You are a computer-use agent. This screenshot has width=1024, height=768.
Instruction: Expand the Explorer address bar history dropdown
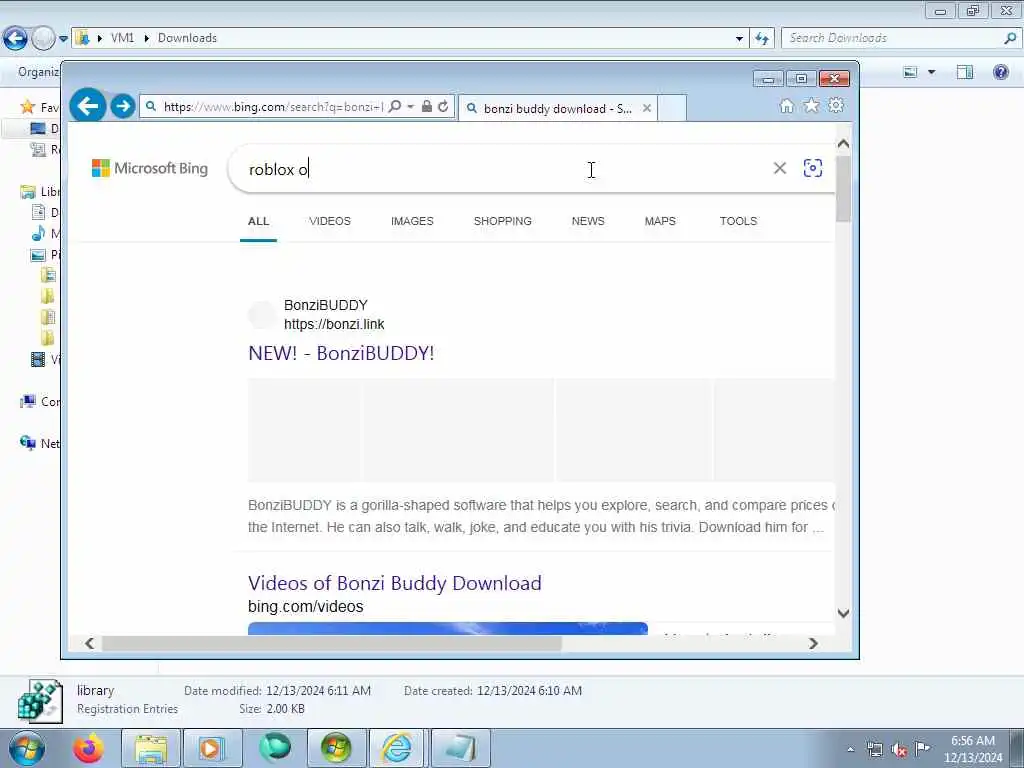739,39
